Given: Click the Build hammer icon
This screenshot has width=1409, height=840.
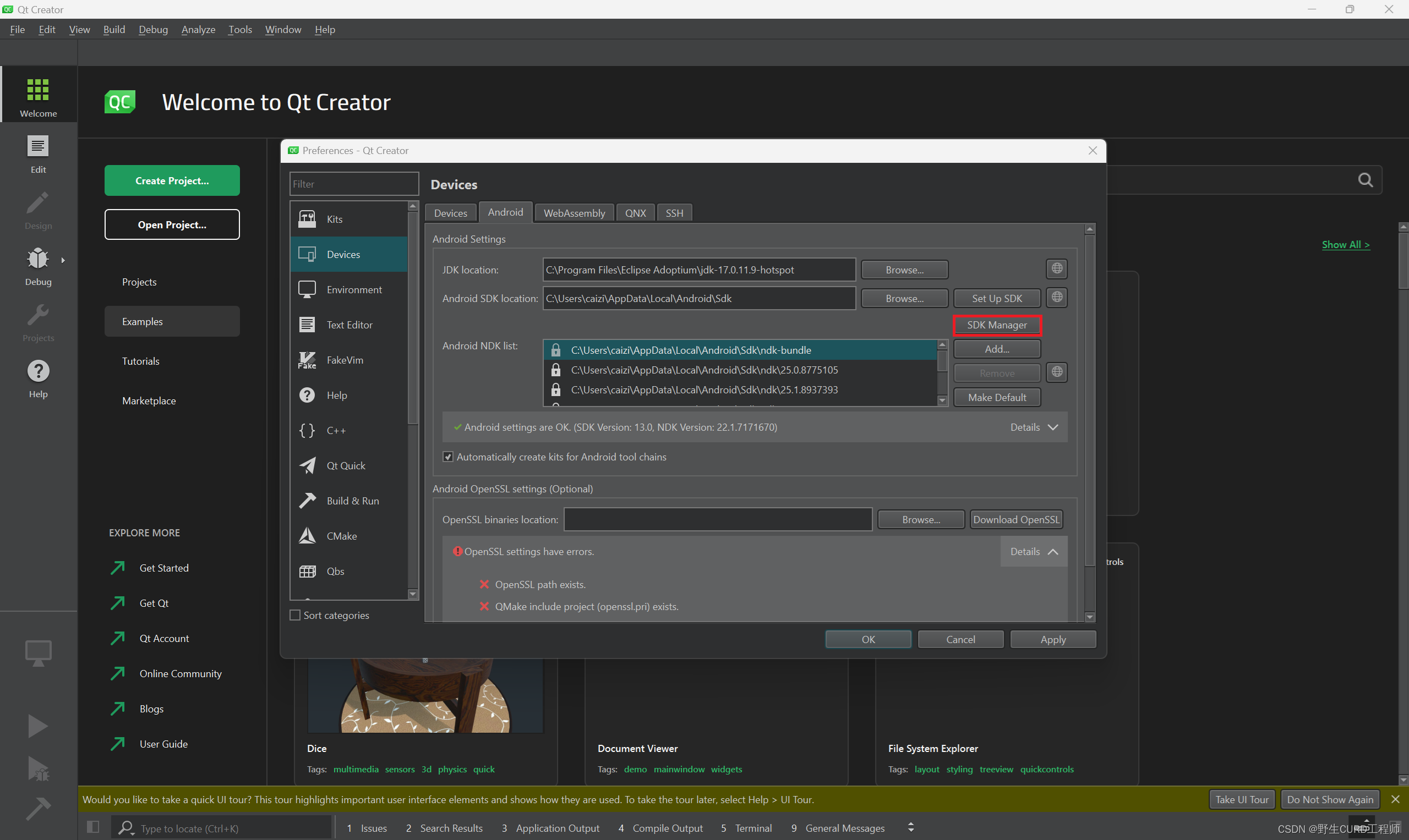Looking at the screenshot, I should (x=39, y=808).
